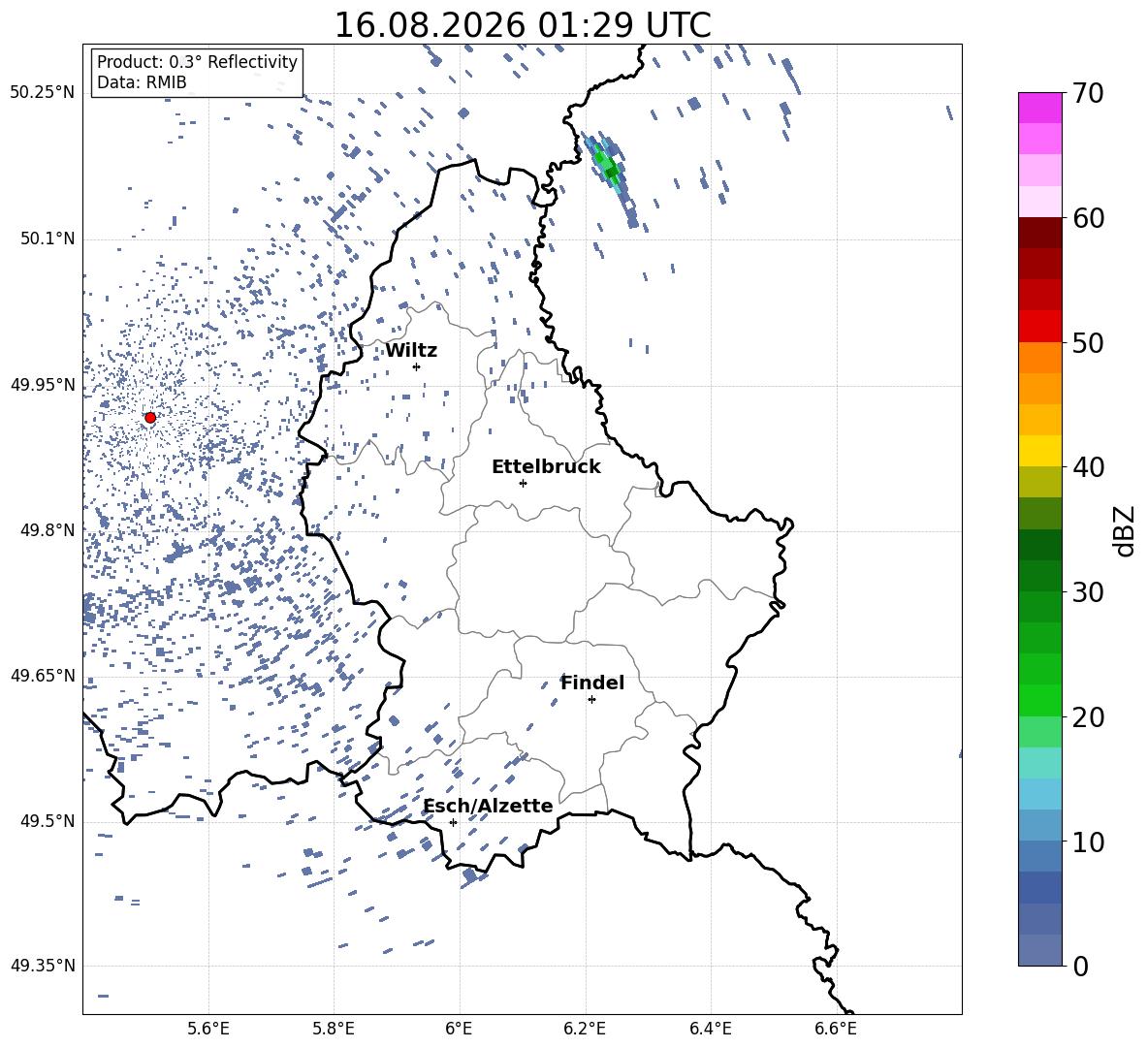1148x1048 pixels.
Task: Click the 6.2°E longitude tick label
Action: pos(585,1029)
